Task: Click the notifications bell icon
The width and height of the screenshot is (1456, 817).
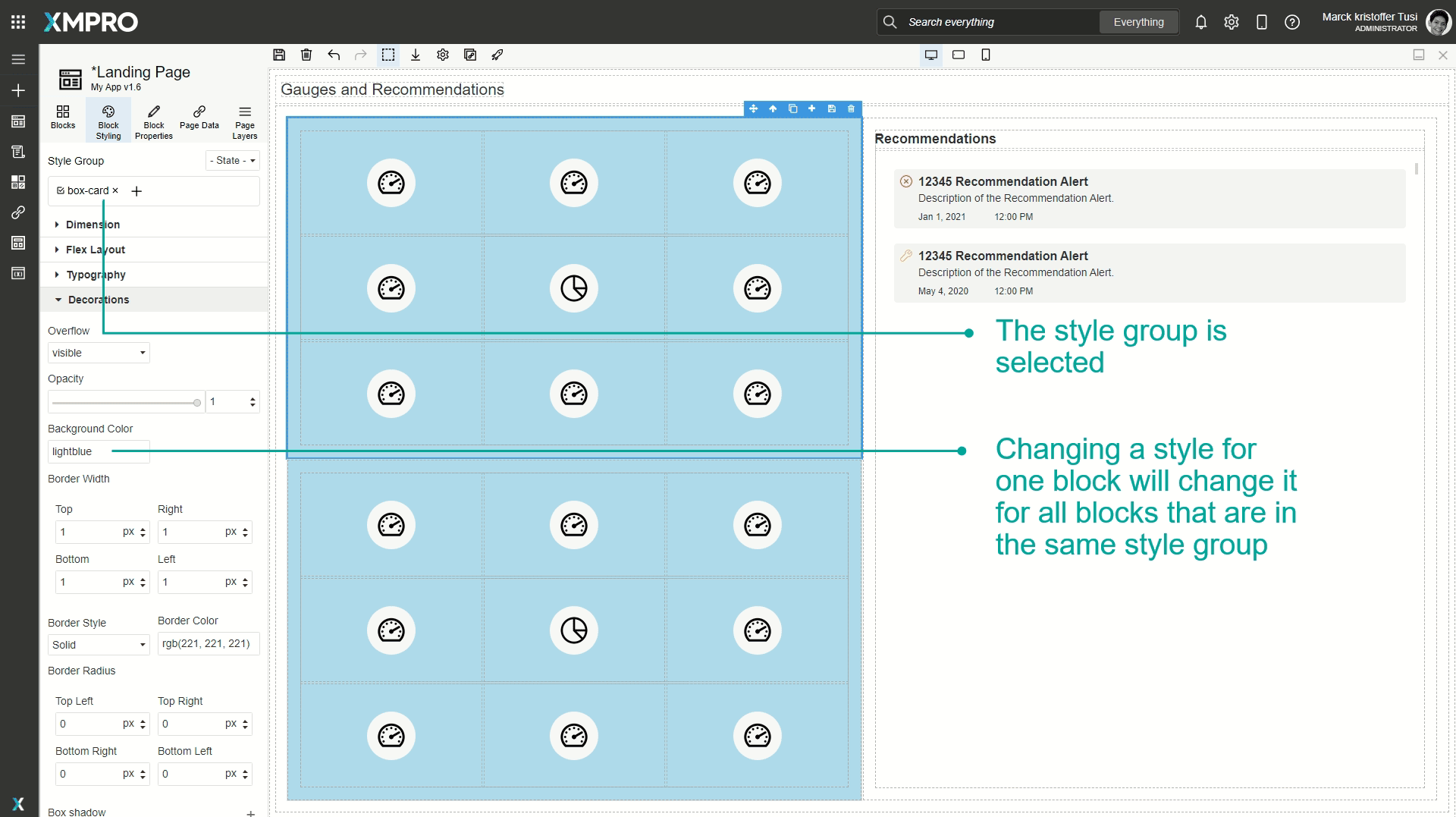Action: pyautogui.click(x=1201, y=22)
